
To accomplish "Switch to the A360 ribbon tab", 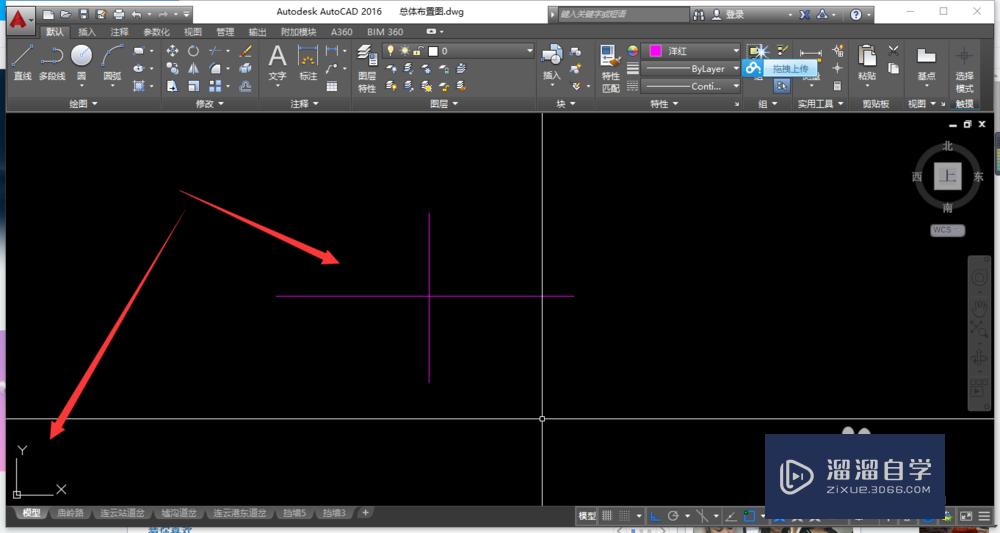I will [341, 32].
